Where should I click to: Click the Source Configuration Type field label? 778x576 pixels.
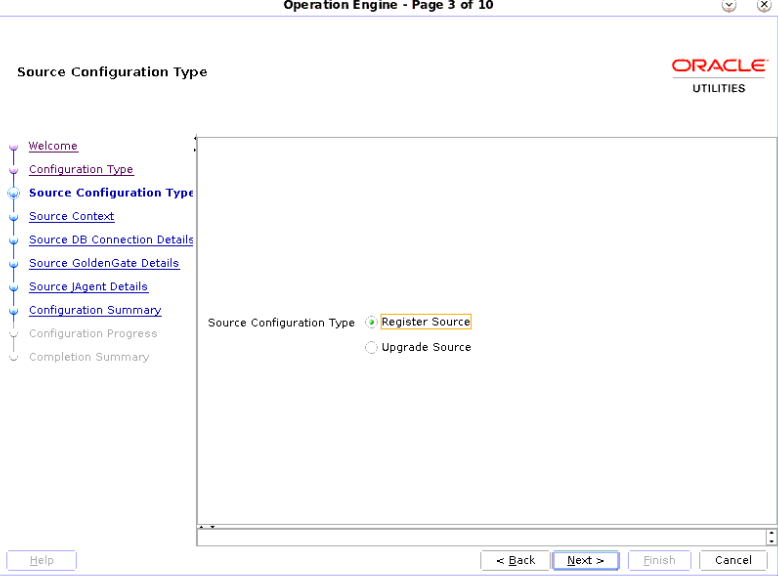[281, 322]
